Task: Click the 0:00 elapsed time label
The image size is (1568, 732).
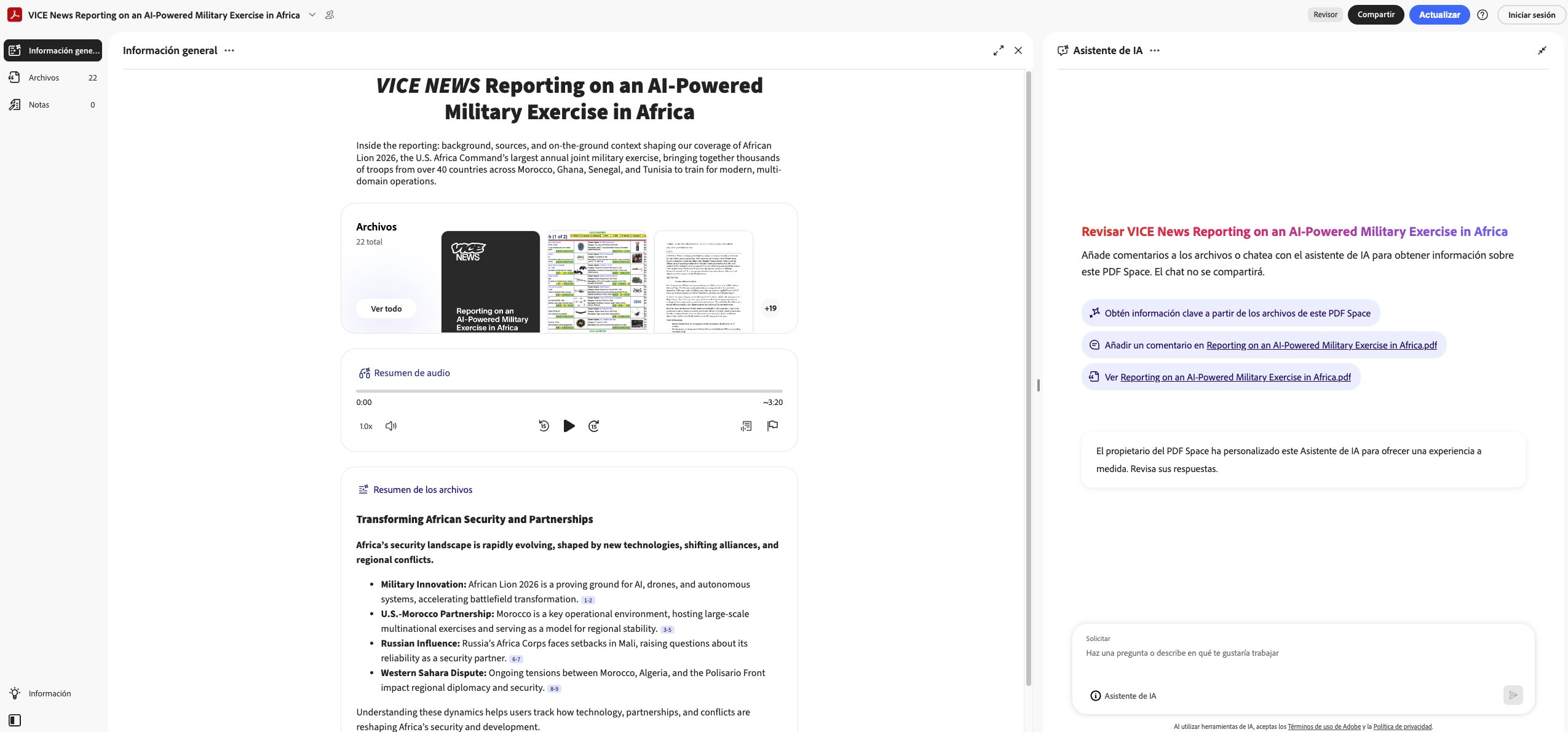Action: click(364, 403)
